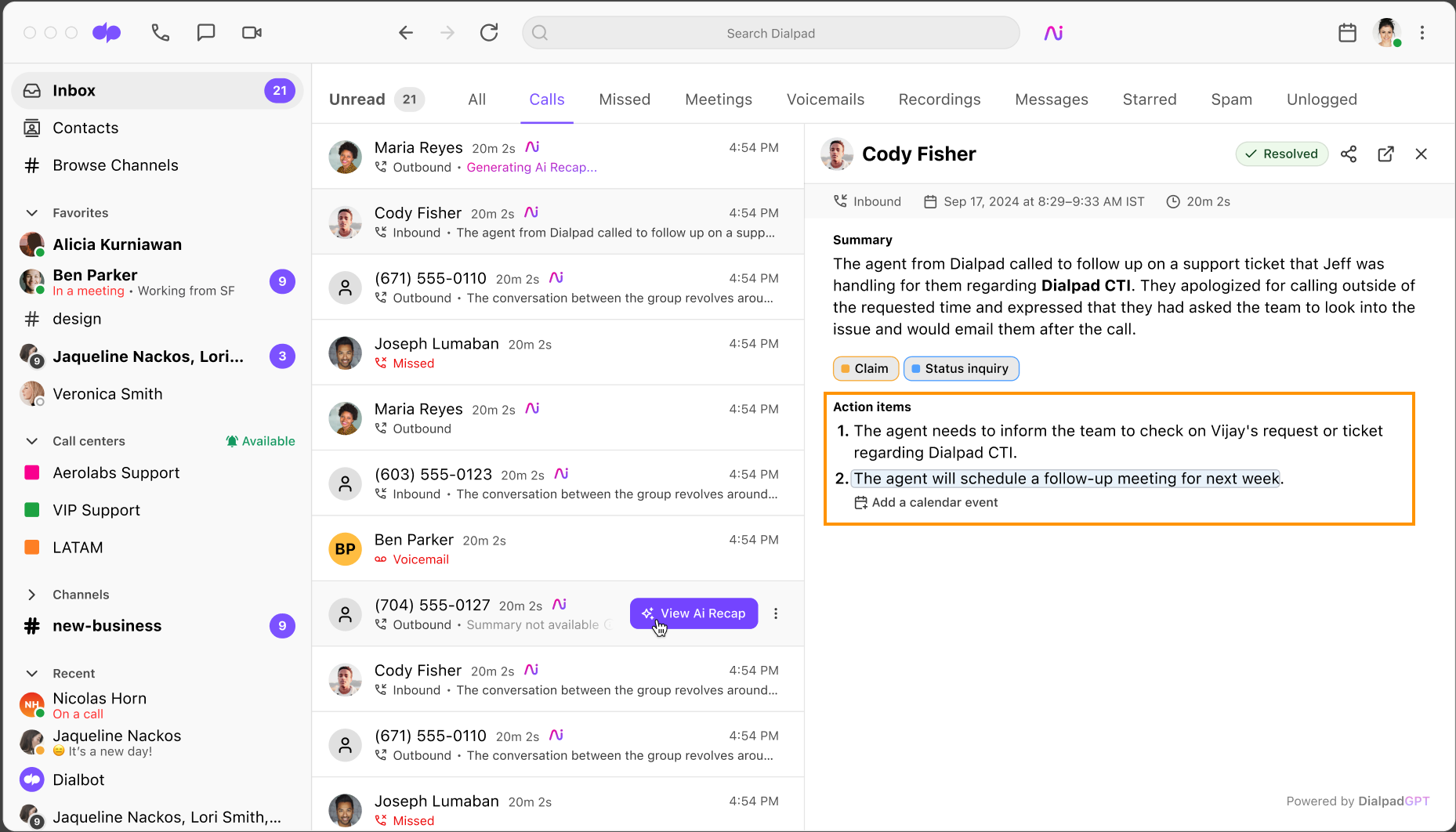Click the DialpadGPT link
This screenshot has width=1456, height=832.
pyautogui.click(x=1393, y=801)
